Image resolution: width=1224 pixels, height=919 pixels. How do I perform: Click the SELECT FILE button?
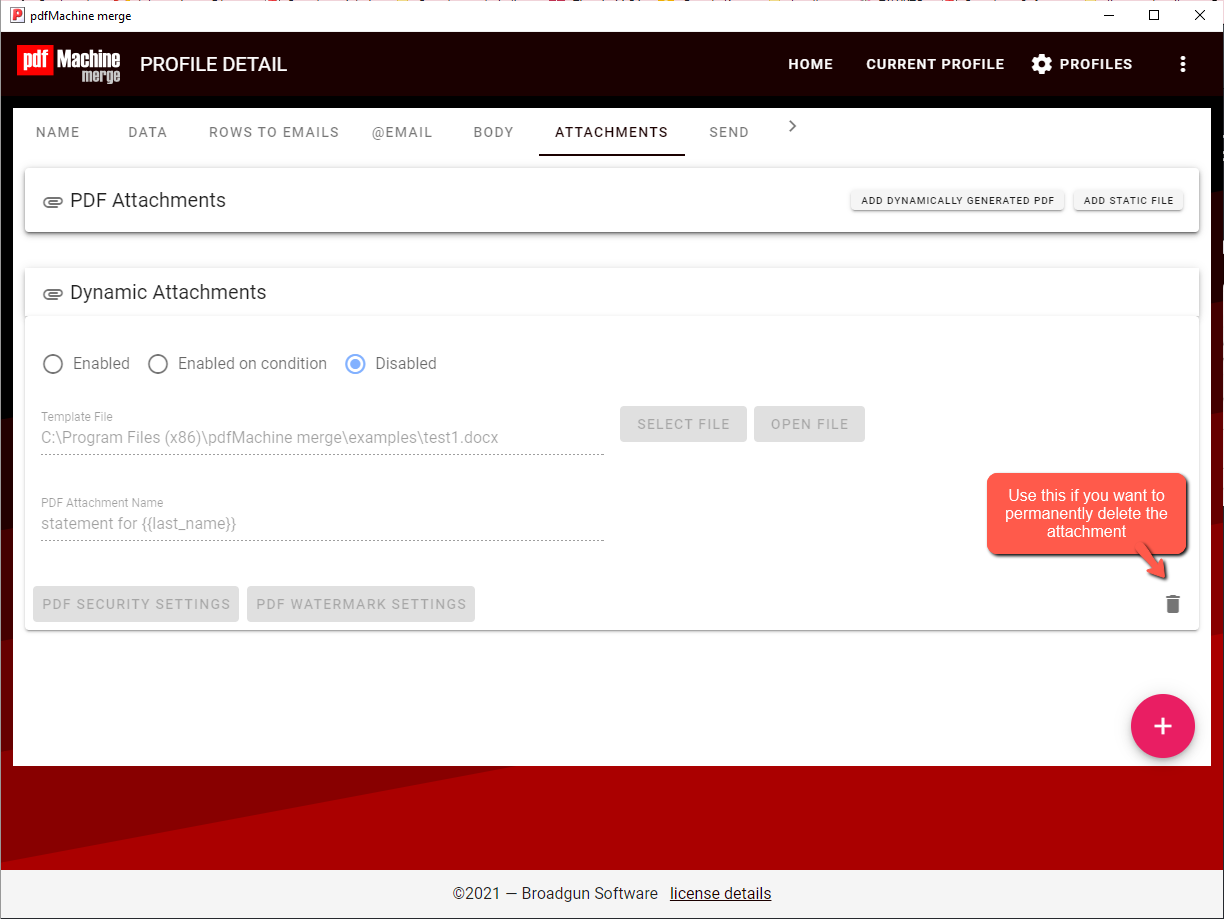point(683,424)
